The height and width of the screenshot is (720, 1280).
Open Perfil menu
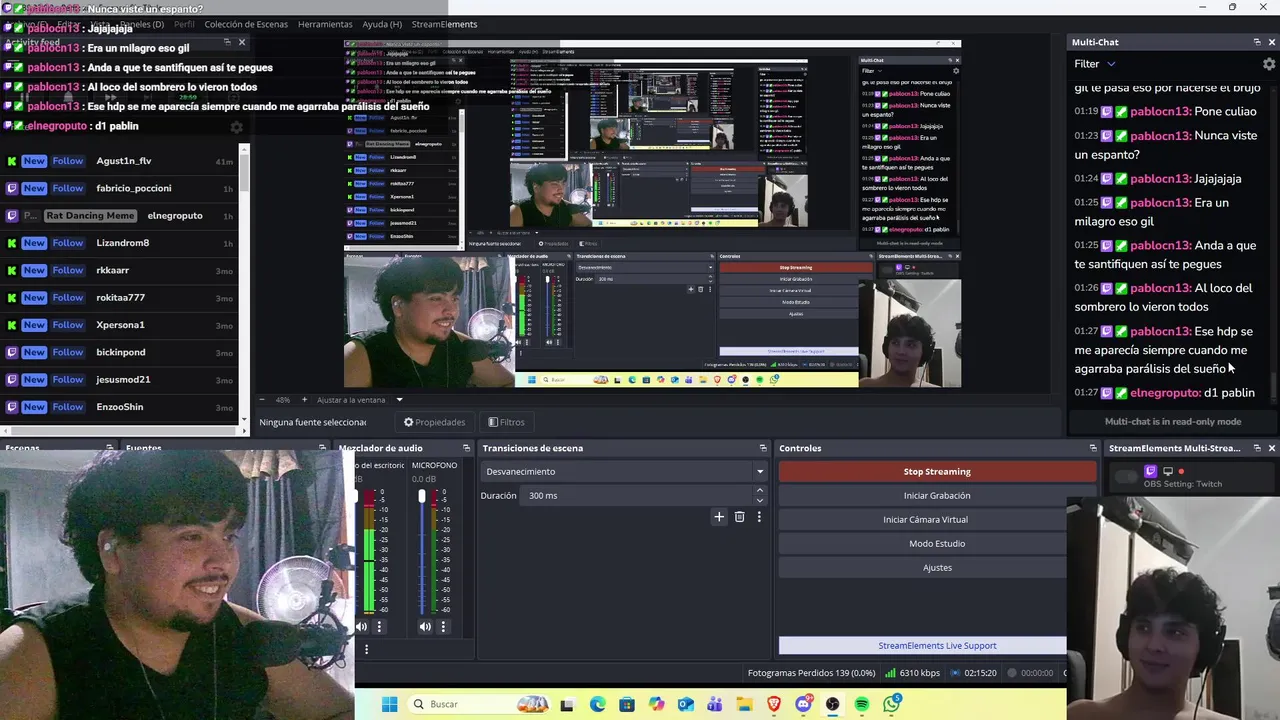[184, 24]
